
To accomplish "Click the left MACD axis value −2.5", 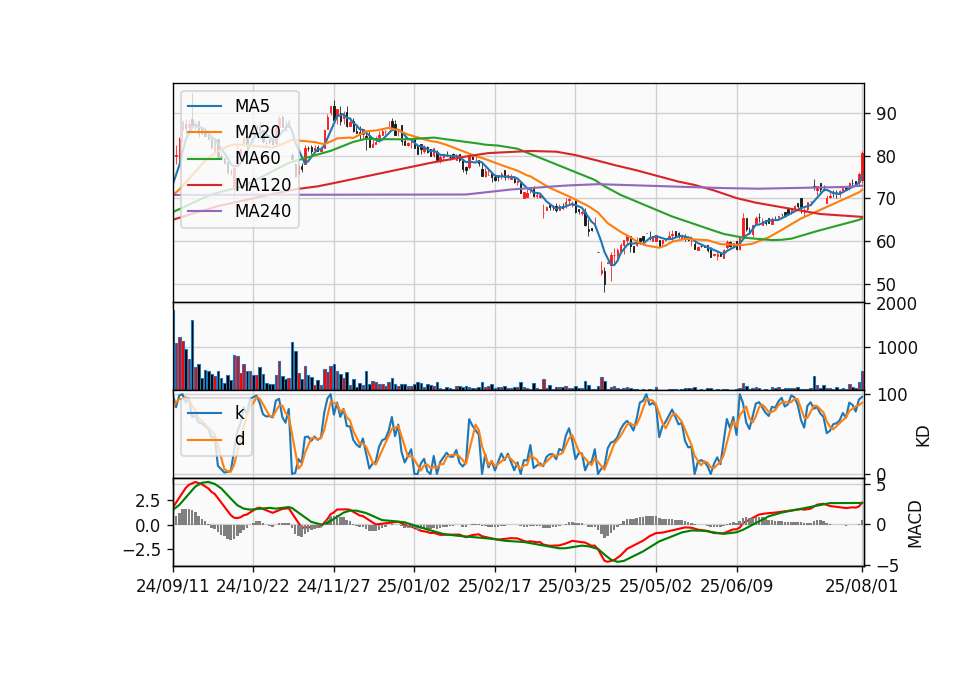I will tap(142, 550).
